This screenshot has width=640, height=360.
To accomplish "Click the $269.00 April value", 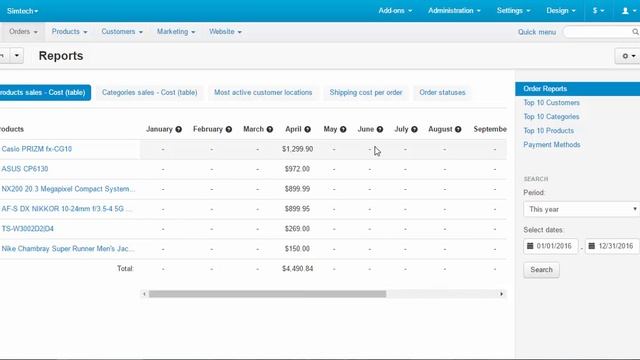I will (x=297, y=229).
